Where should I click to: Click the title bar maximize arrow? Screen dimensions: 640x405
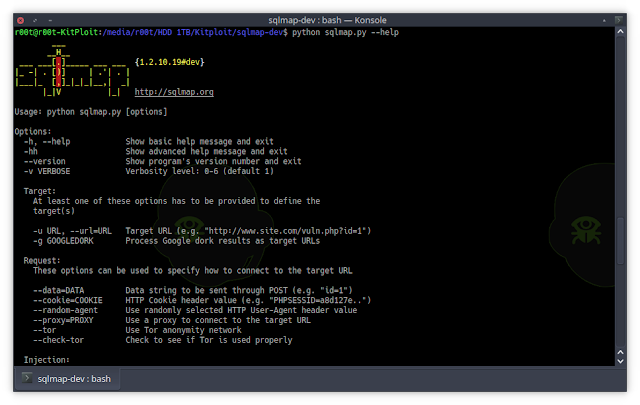tap(604, 20)
